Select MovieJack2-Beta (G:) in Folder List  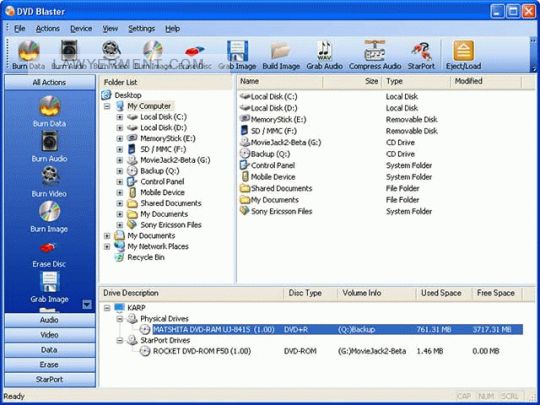(175, 160)
